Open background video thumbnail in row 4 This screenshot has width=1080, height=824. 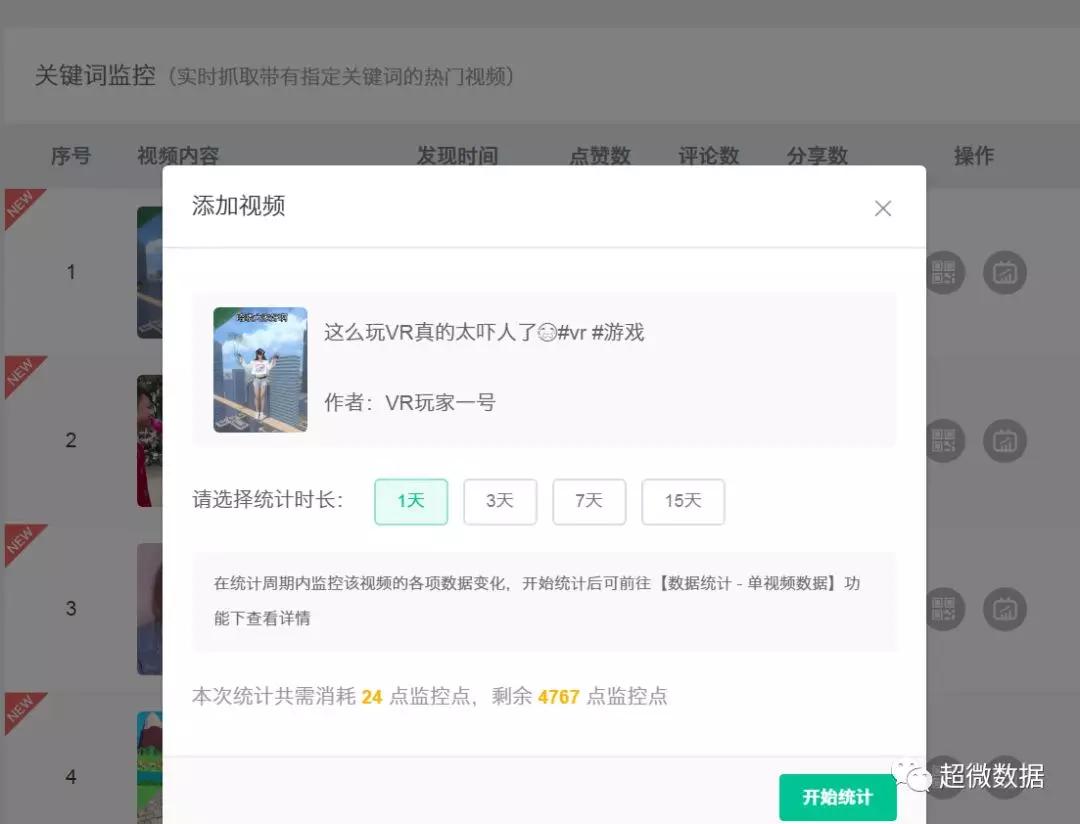[x=149, y=768]
